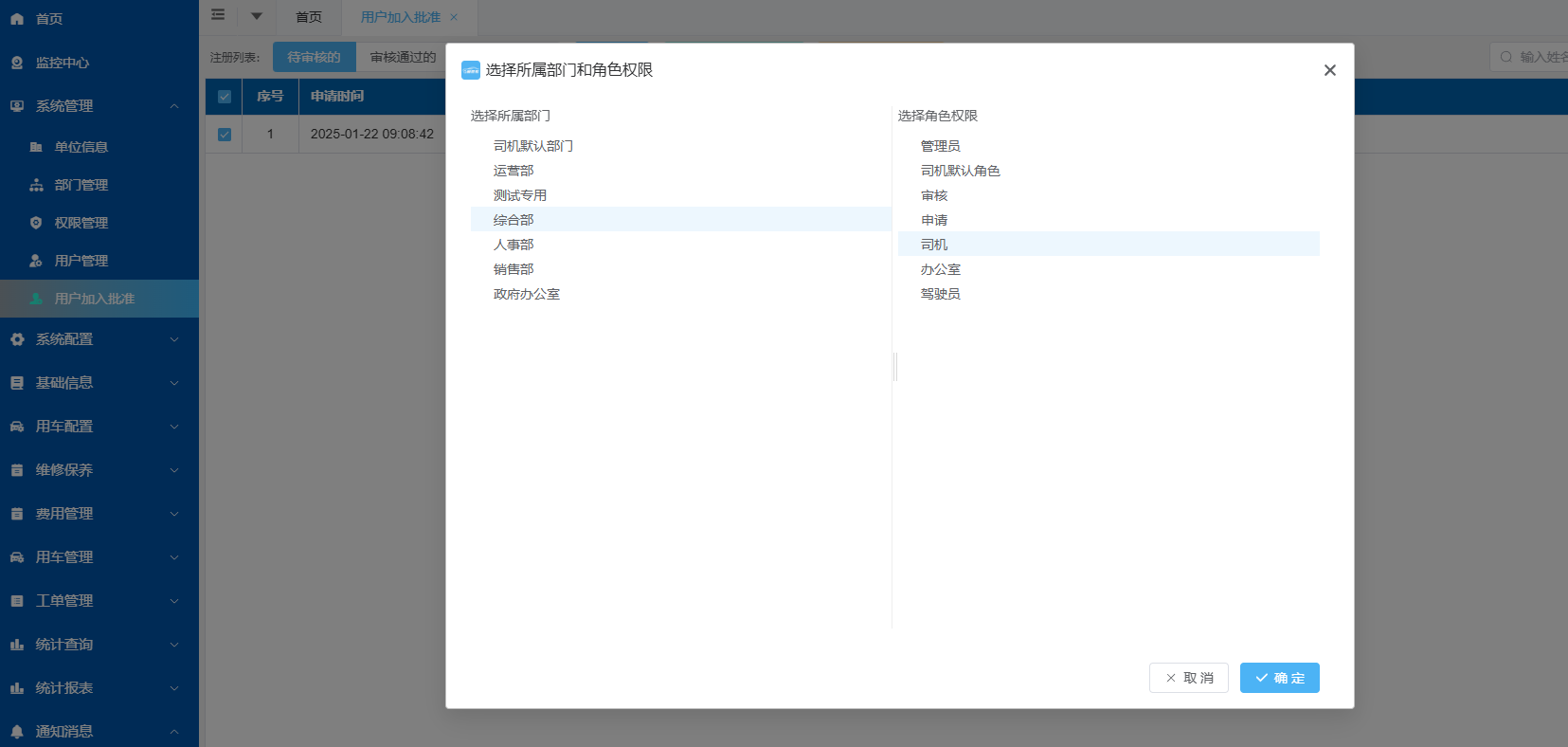
Task: Switch to the 首页 tab
Action: pos(309,17)
